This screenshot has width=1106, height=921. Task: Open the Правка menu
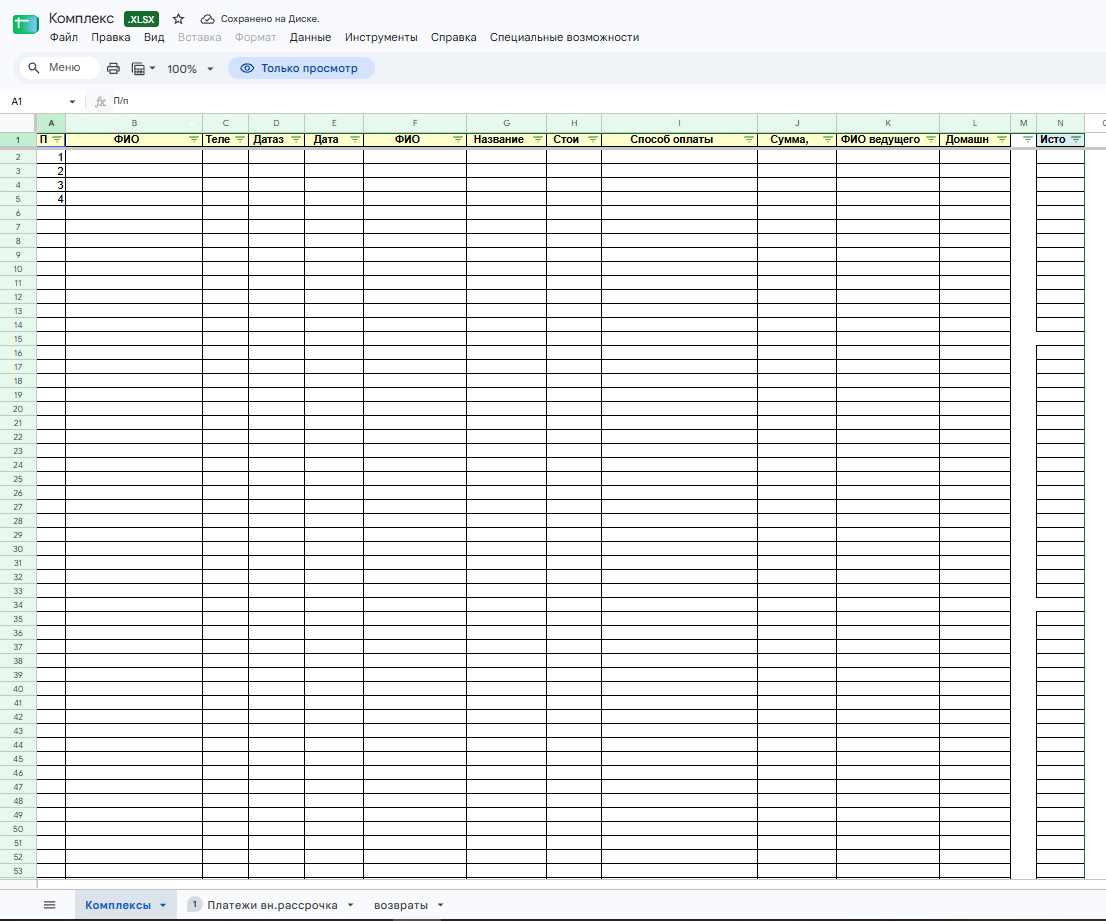(111, 37)
